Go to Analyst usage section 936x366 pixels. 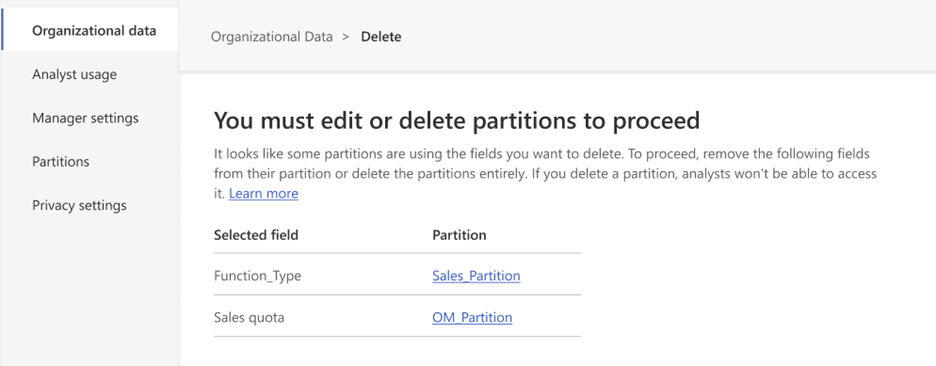[x=74, y=75]
